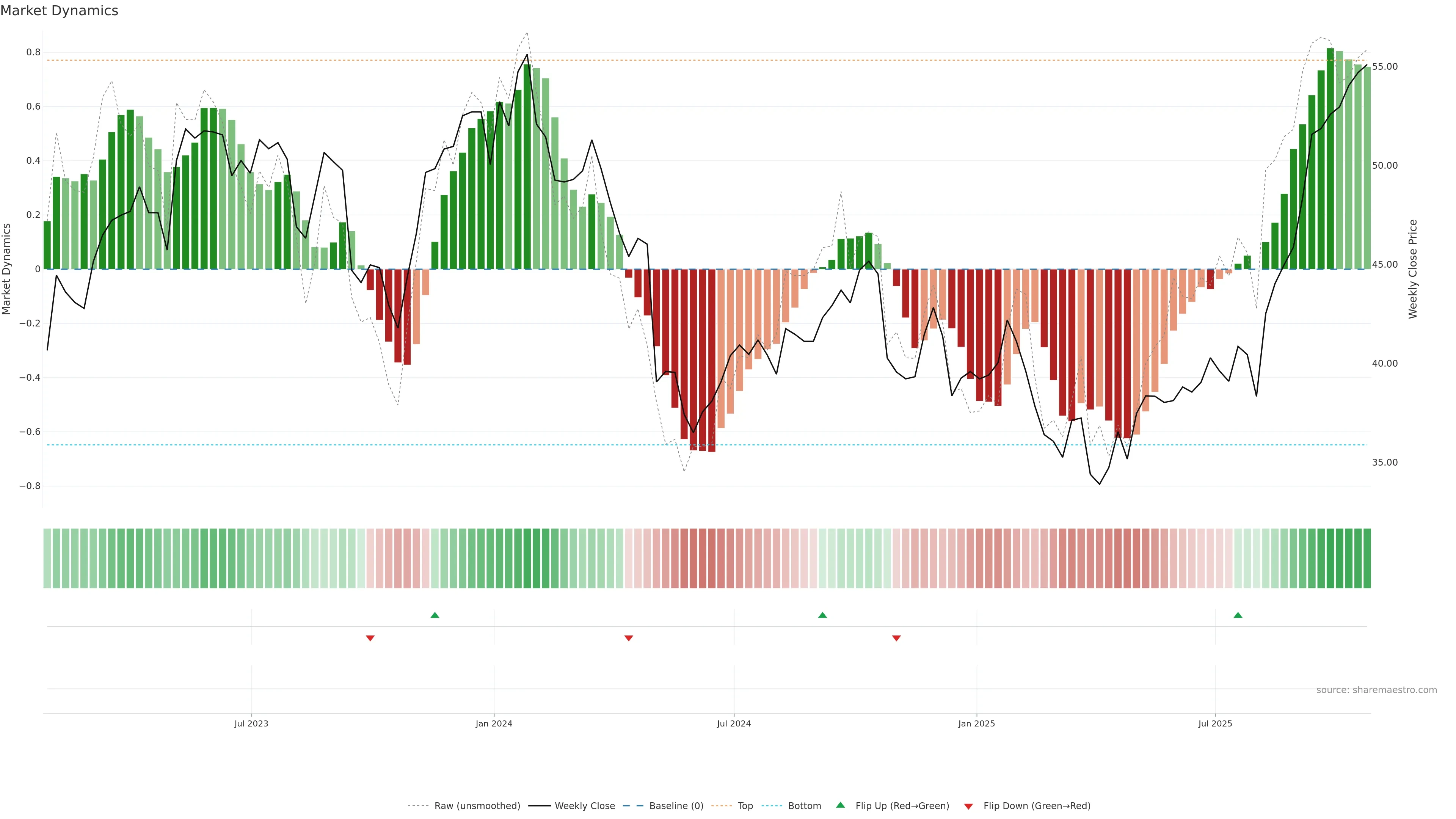The width and height of the screenshot is (1456, 819).
Task: Click the green flip-up marker after Jul 2025
Action: (x=1238, y=615)
